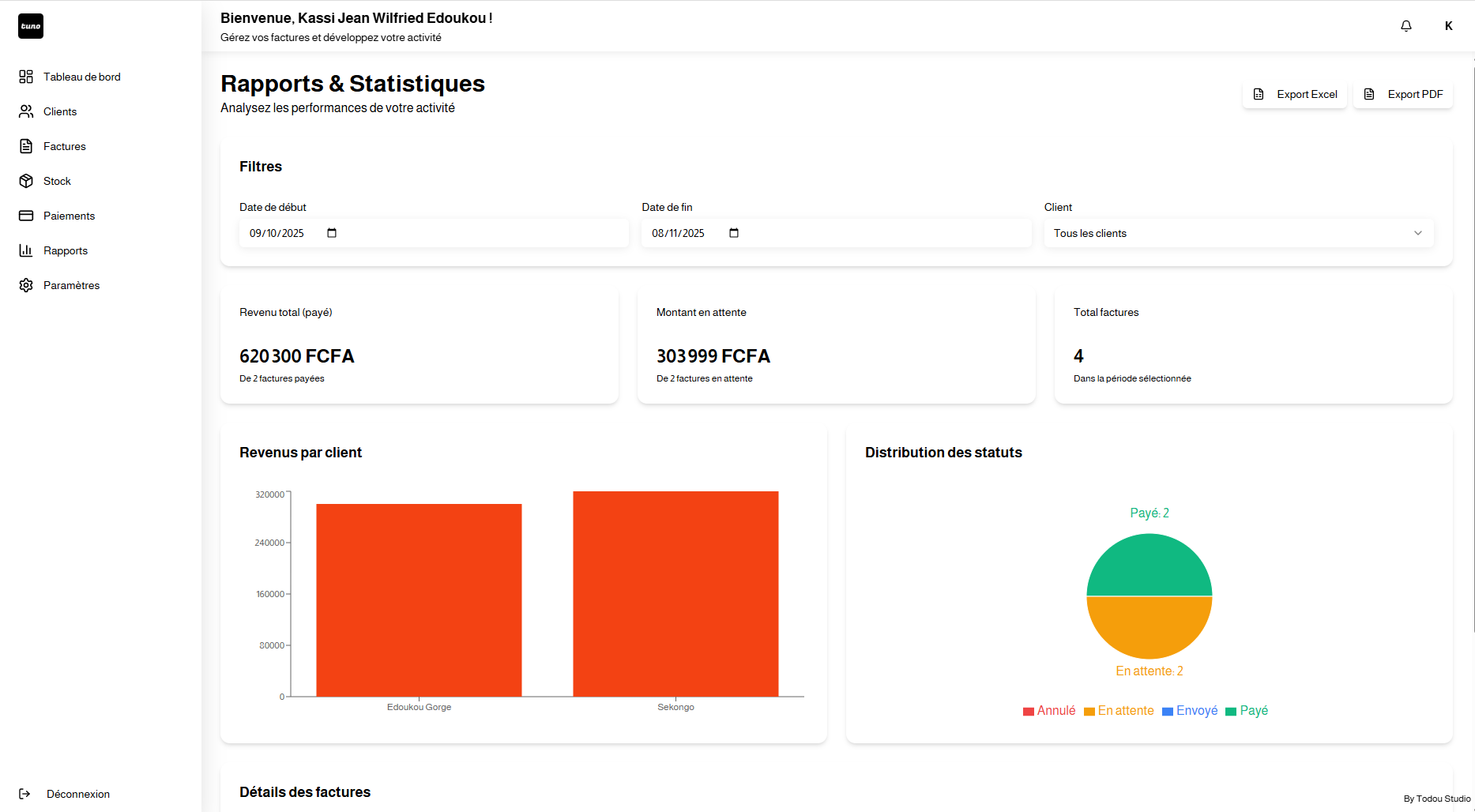1475x812 pixels.
Task: Click the Tuno logo in sidebar
Action: tap(31, 26)
